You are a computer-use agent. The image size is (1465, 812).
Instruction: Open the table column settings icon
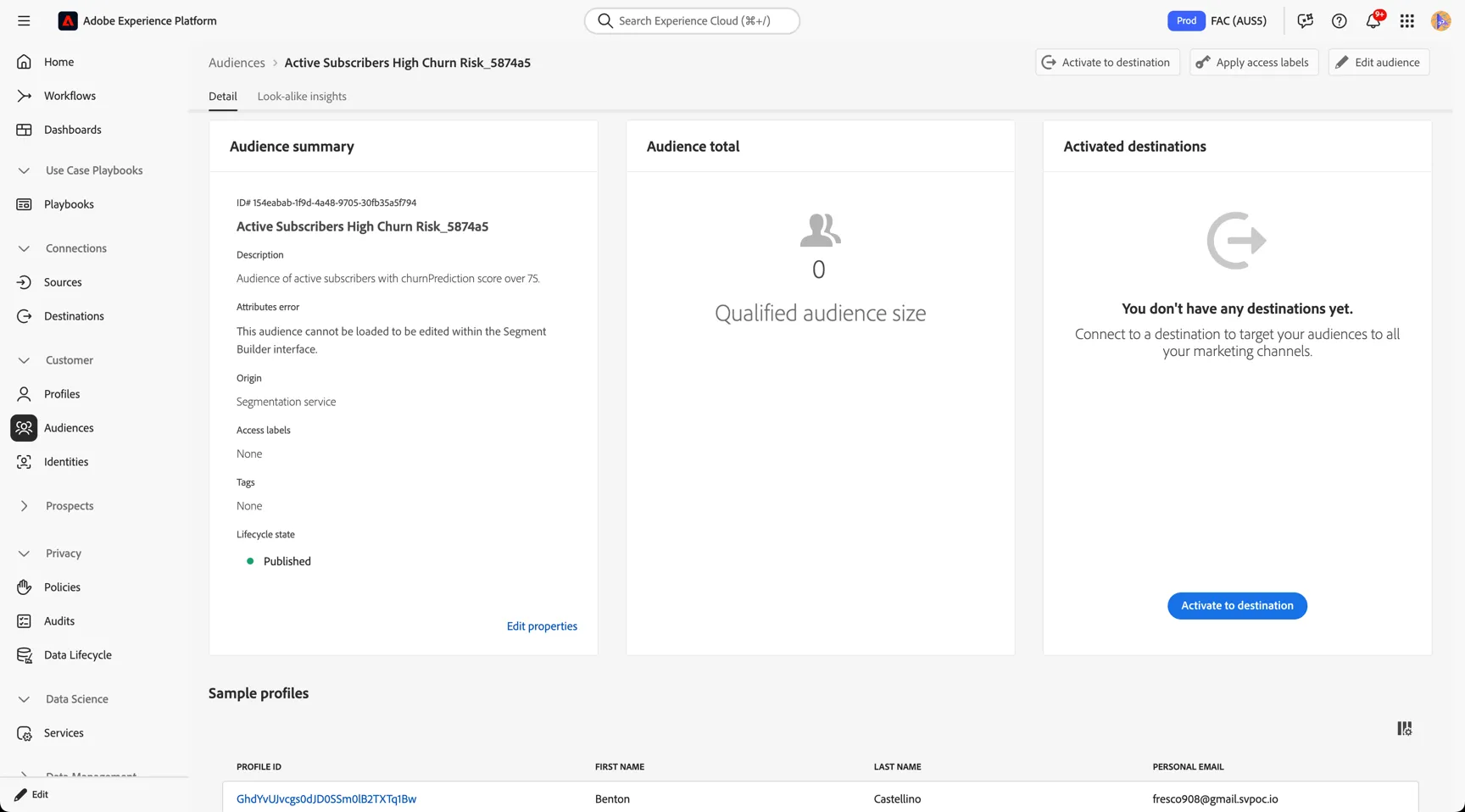tap(1405, 729)
